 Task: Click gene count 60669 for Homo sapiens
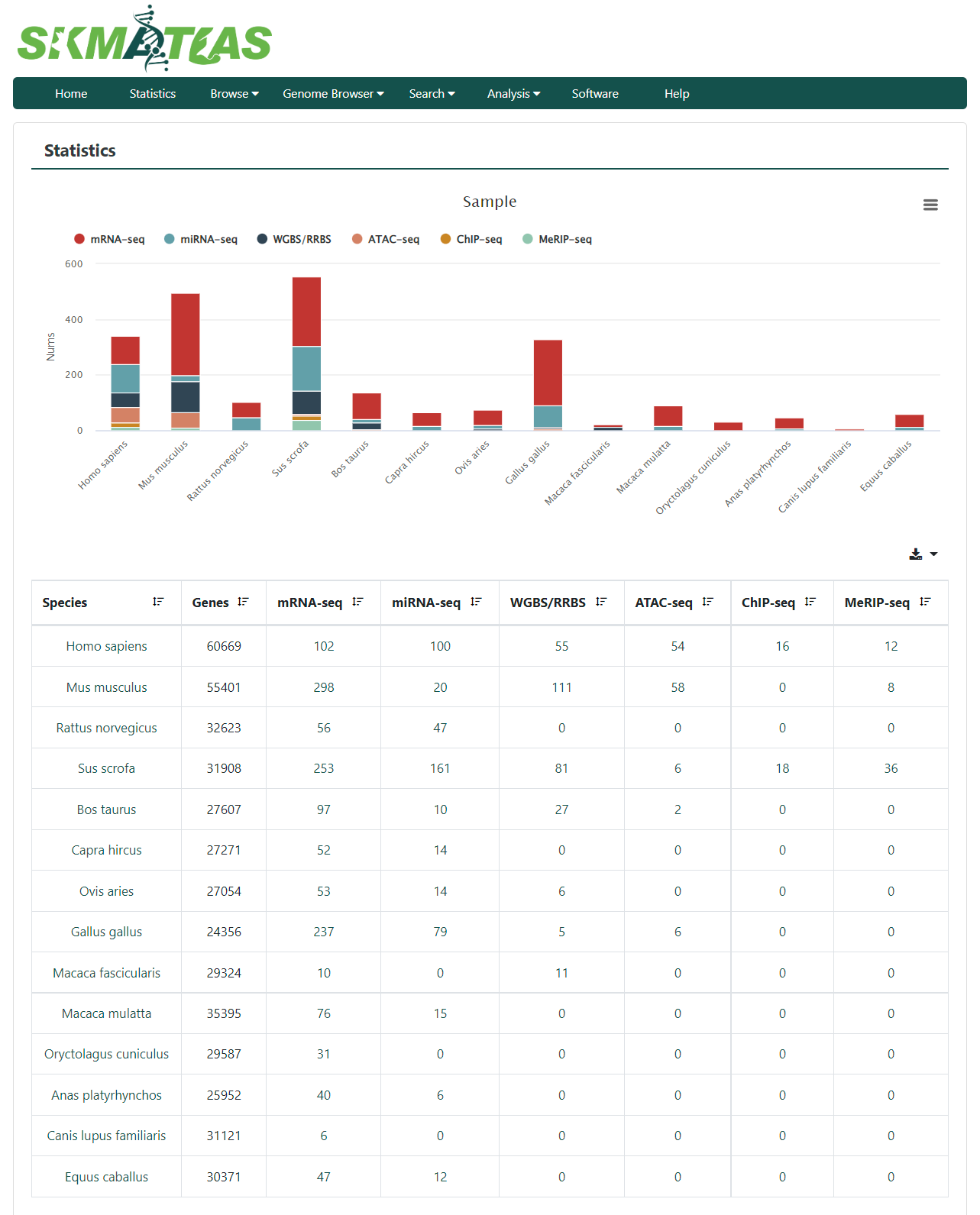(224, 646)
